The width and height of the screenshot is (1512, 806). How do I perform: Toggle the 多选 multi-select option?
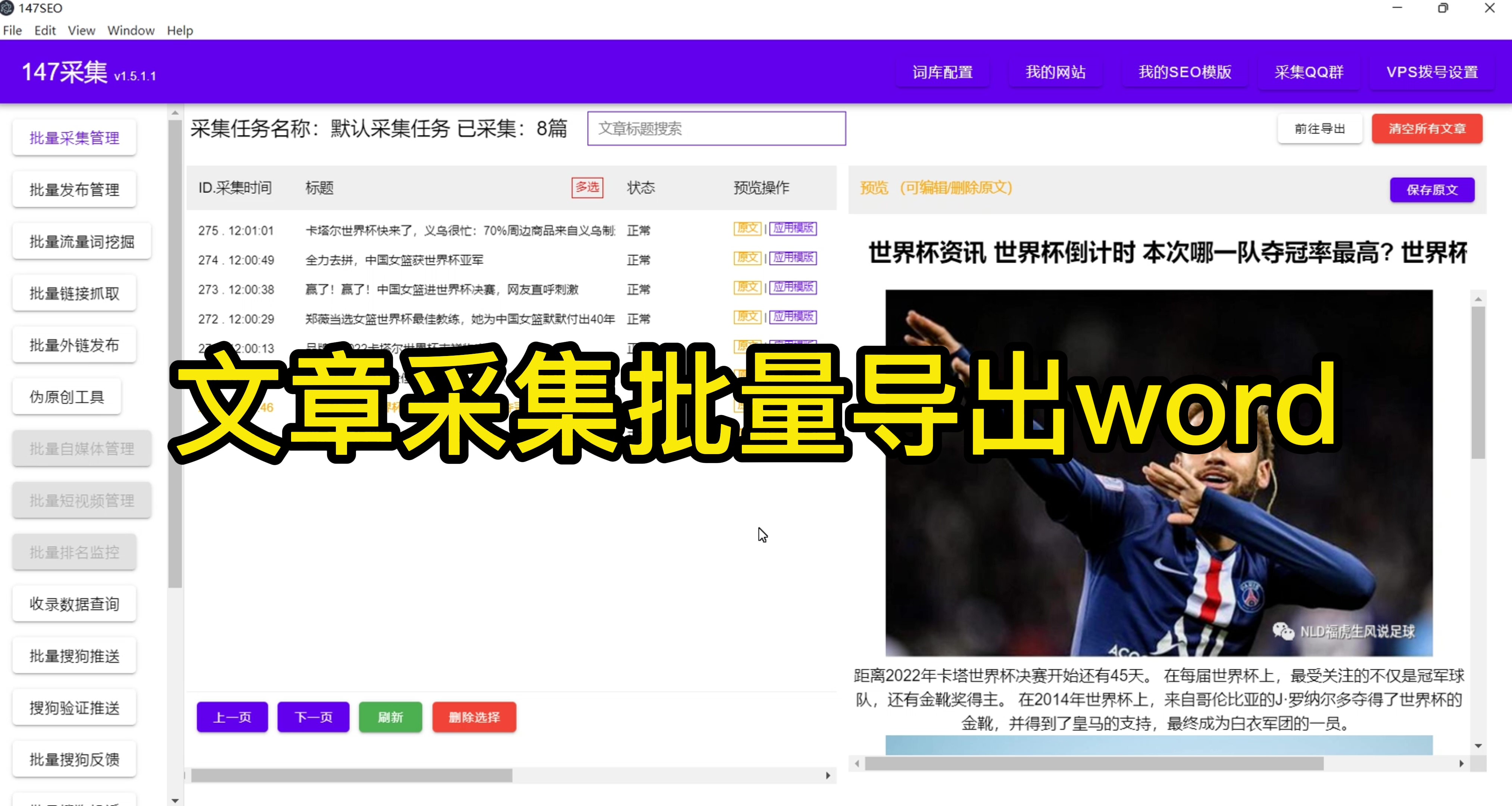tap(587, 188)
